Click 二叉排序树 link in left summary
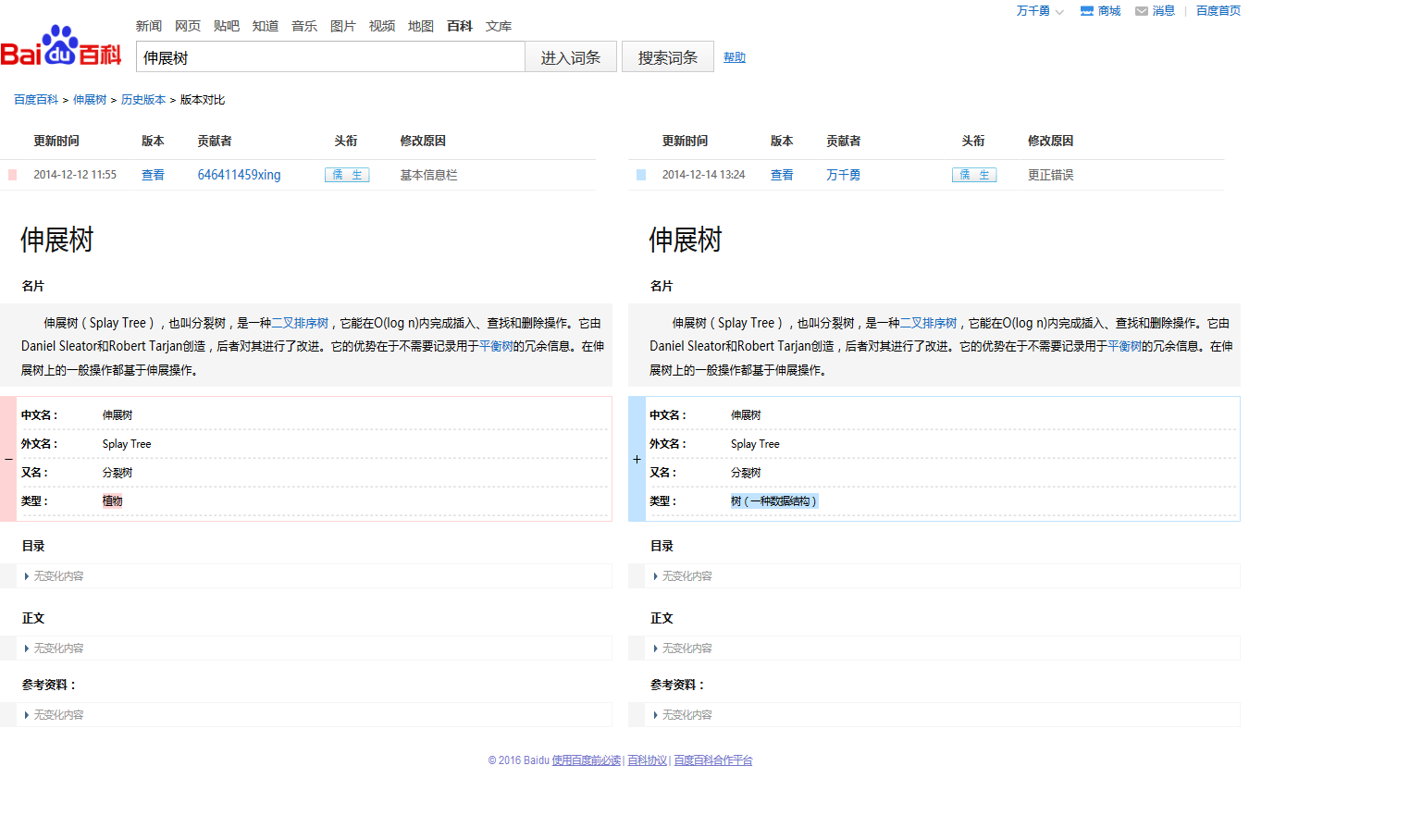1410x840 pixels. tap(300, 323)
